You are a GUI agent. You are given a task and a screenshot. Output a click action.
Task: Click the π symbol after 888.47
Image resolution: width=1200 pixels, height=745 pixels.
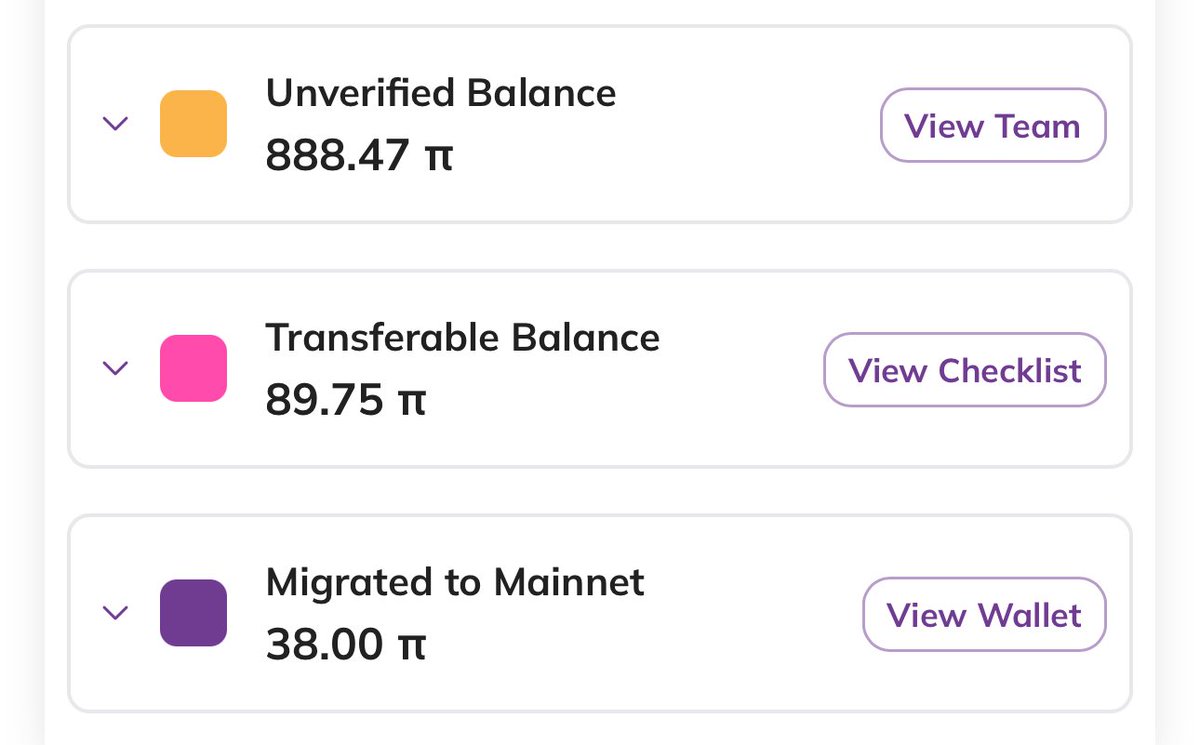pyautogui.click(x=440, y=158)
